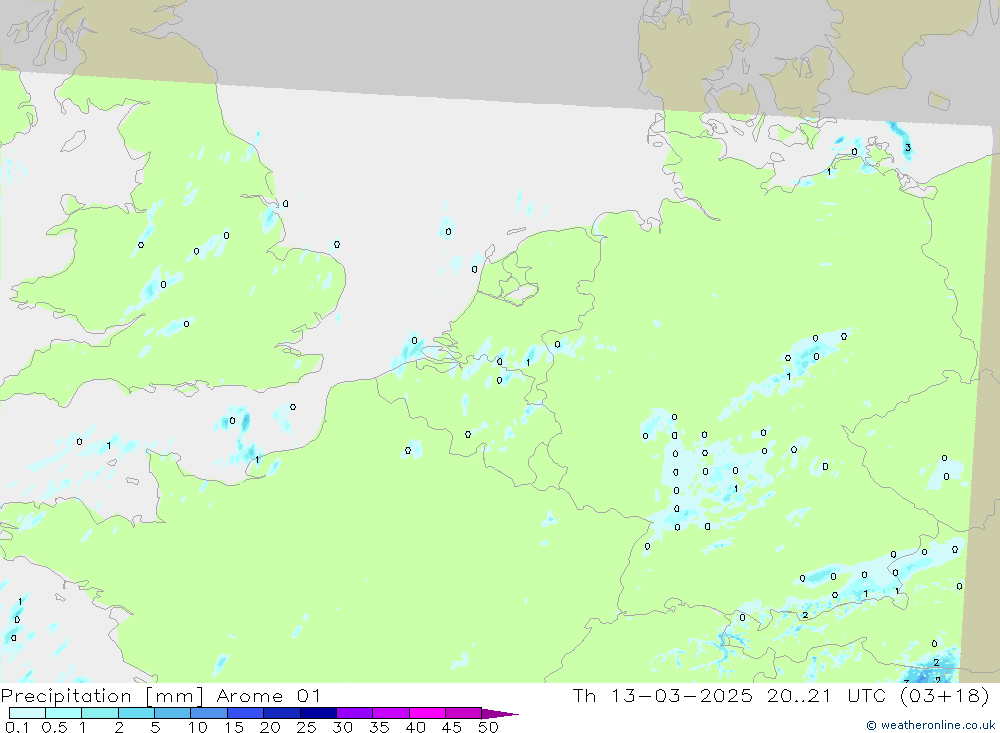Click the 20–25 mm dark blue legend swatch
This screenshot has width=1000, height=733.
282,713
